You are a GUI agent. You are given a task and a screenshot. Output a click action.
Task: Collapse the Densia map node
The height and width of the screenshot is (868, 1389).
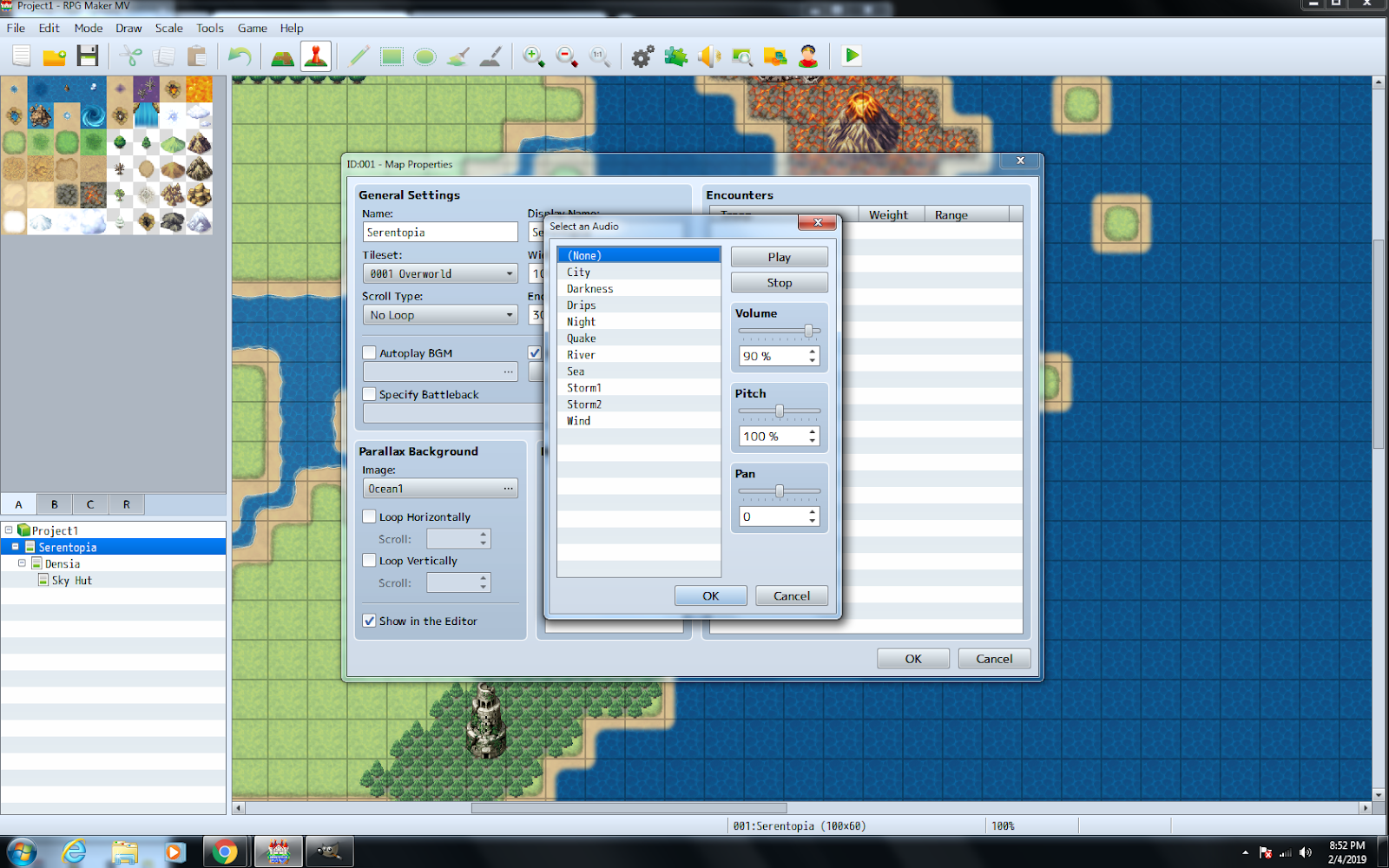pos(23,563)
